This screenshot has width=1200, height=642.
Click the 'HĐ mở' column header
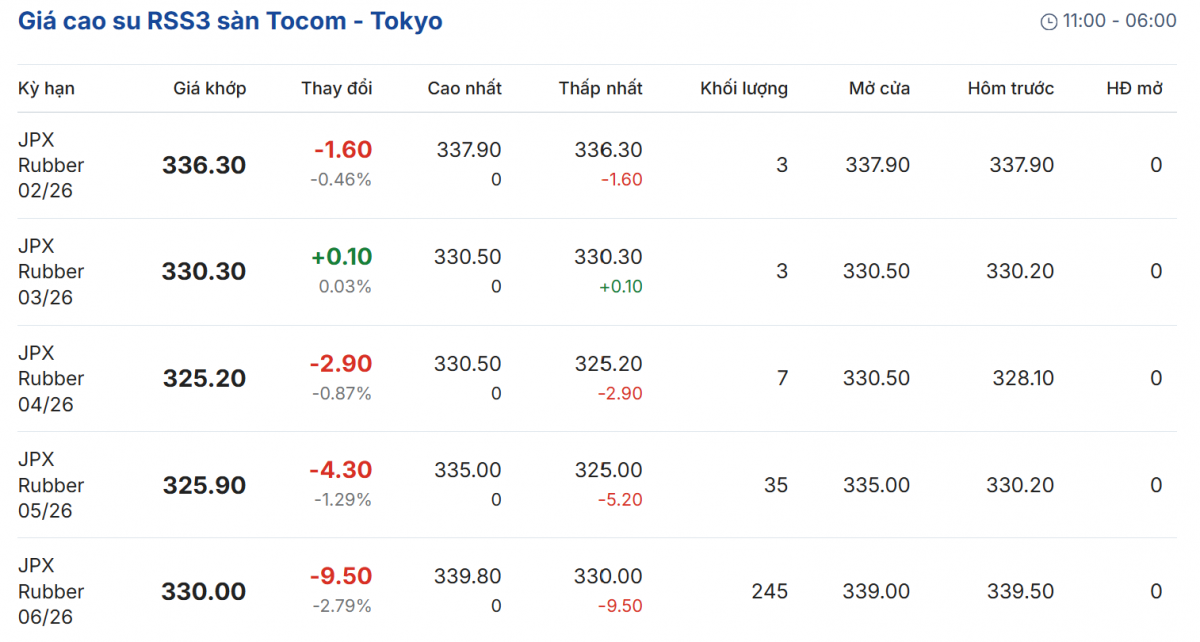pyautogui.click(x=1134, y=89)
